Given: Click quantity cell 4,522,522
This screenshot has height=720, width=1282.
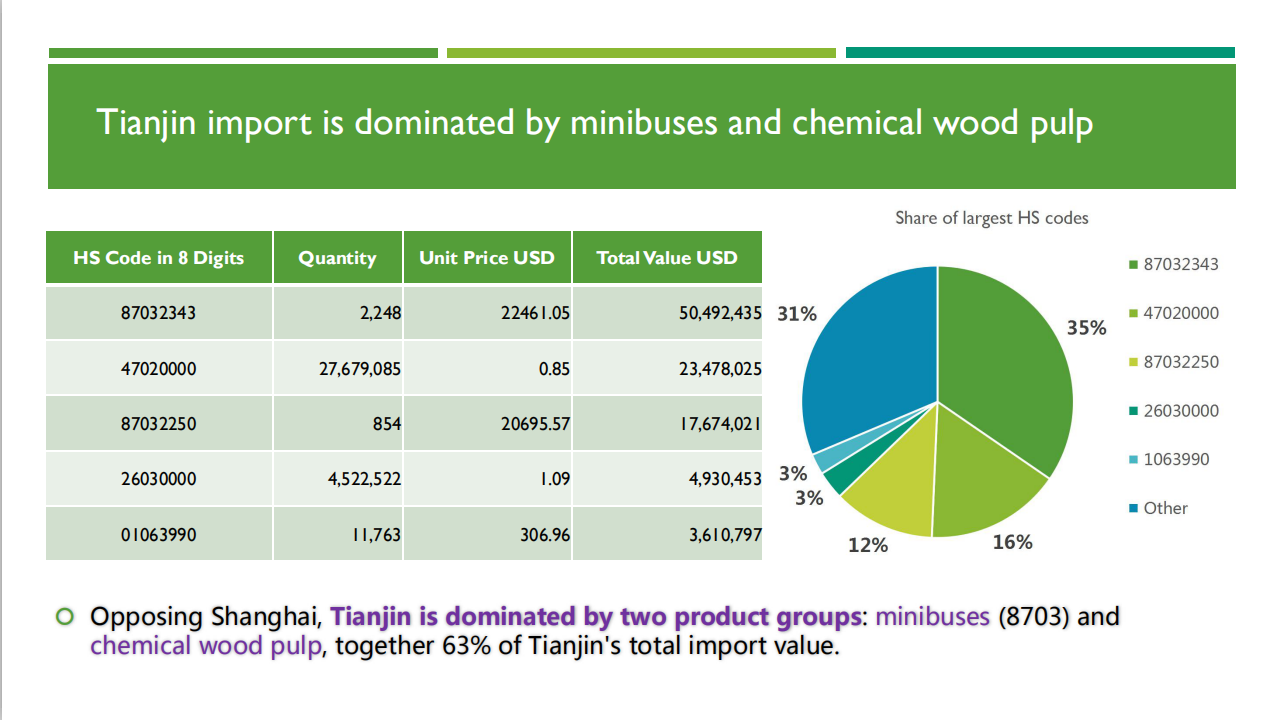Looking at the screenshot, I should (x=338, y=478).
